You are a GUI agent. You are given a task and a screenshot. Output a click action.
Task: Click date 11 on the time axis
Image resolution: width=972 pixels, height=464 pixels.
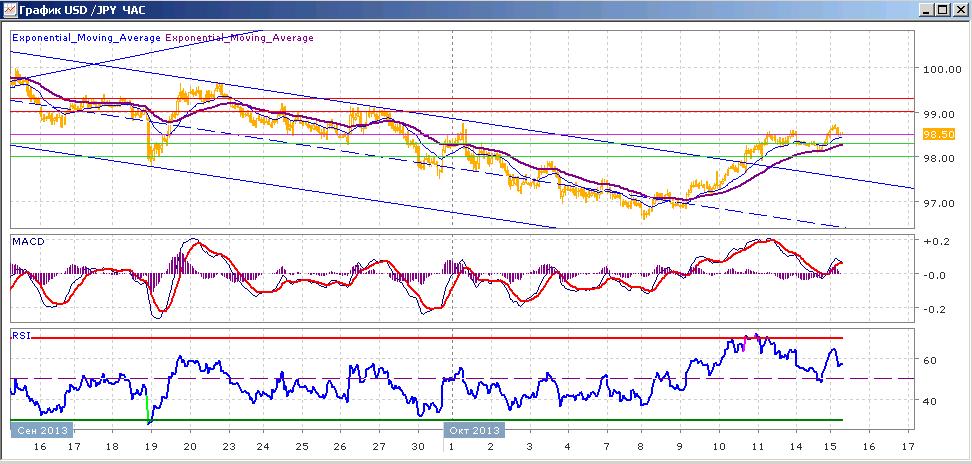[757, 447]
